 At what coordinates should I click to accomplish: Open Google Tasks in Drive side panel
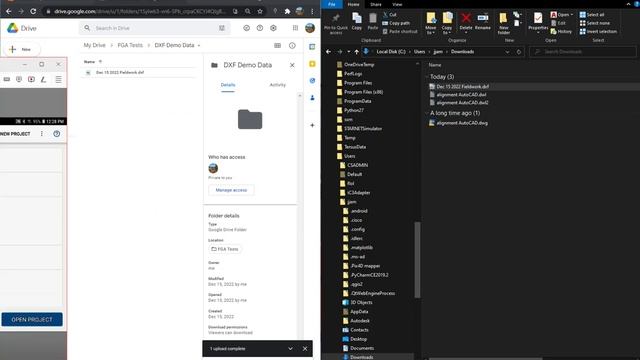pos(312,81)
